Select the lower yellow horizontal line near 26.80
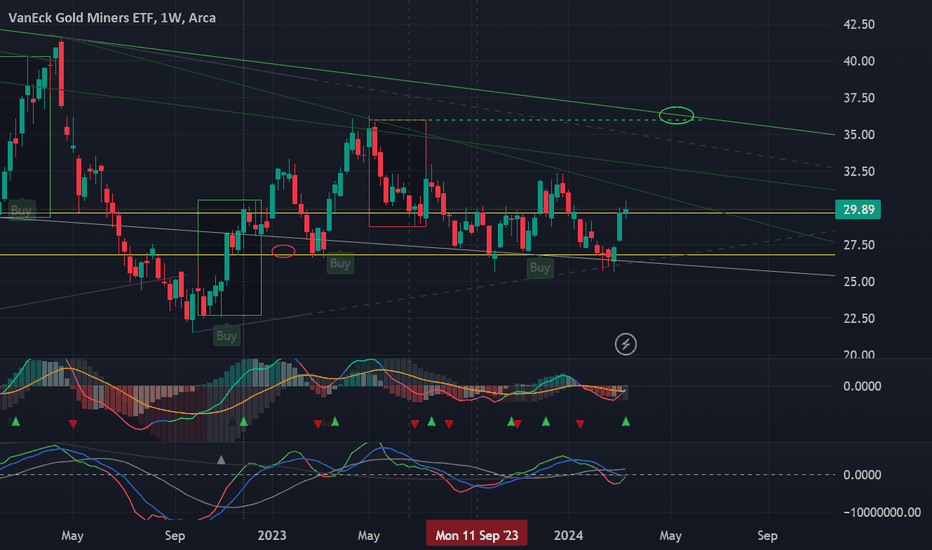The image size is (932, 550). pos(416,255)
